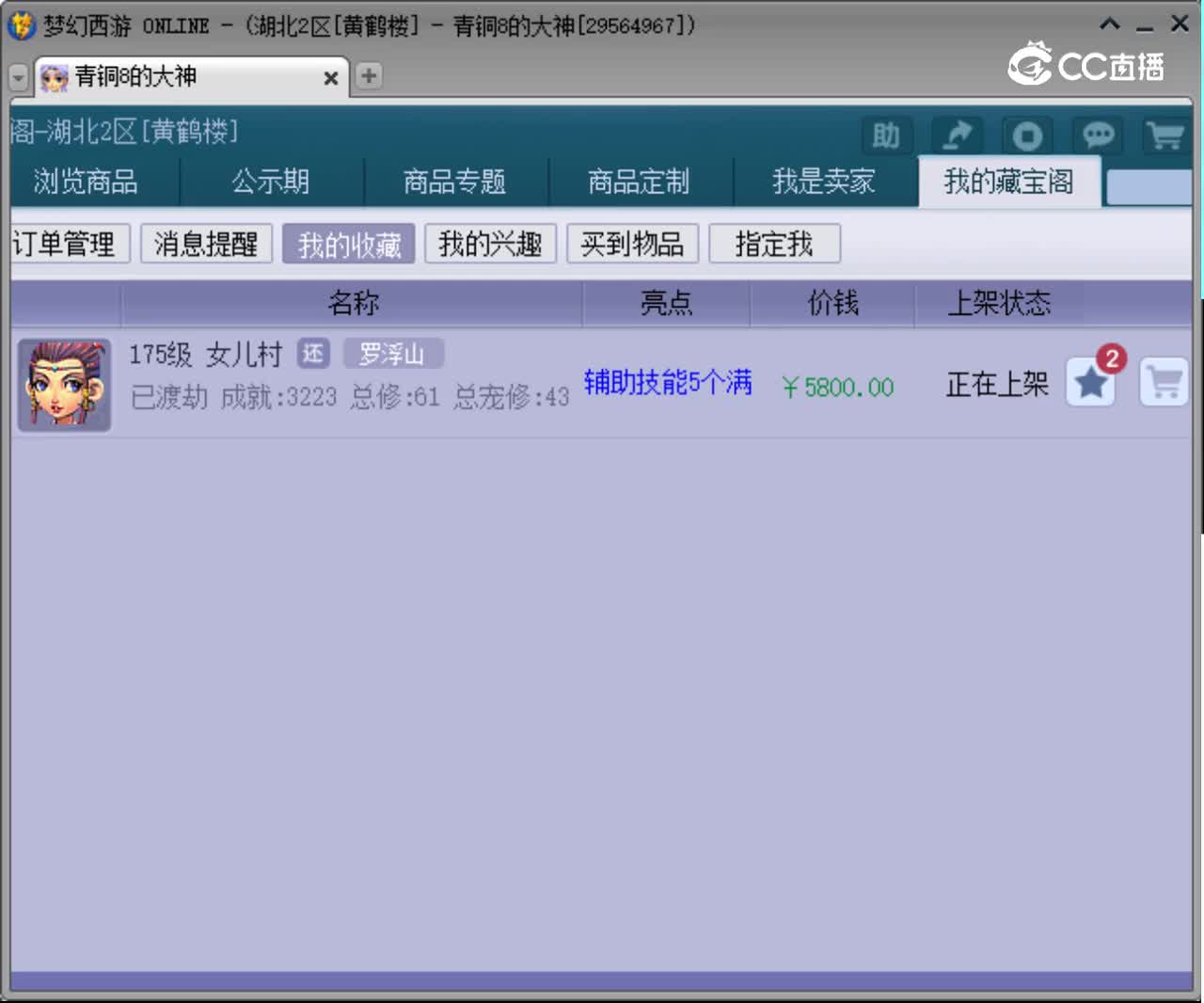Click the 名称 column header
Viewport: 1204px width, 1003px height.
pyautogui.click(x=353, y=303)
